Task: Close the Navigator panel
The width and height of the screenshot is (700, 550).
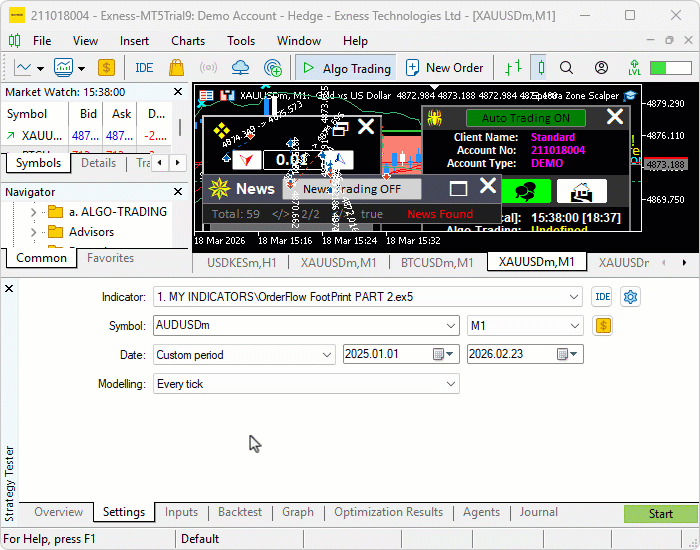Action: coord(178,192)
